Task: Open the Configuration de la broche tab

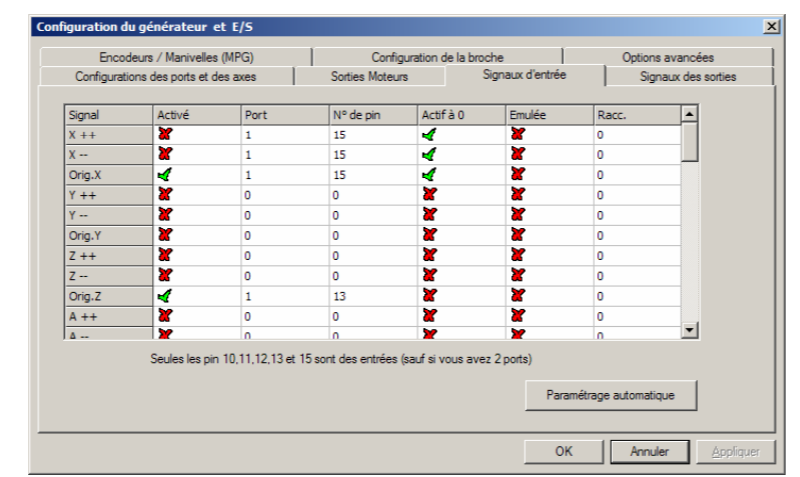Action: pos(436,58)
